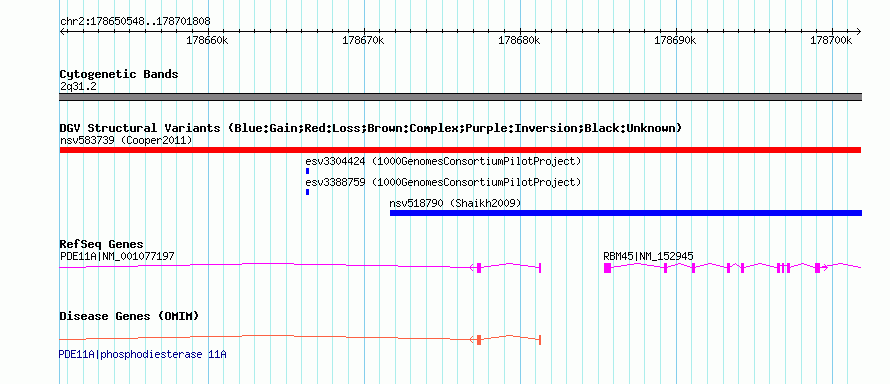Click the magenta PDE11A exon in RefSeq track
Viewport: 890px width, 384px height.
[x=479, y=268]
